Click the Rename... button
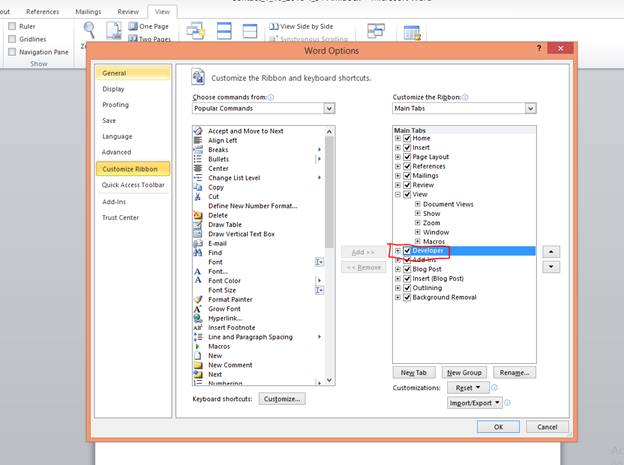Viewport: 624px width, 465px height. (514, 373)
